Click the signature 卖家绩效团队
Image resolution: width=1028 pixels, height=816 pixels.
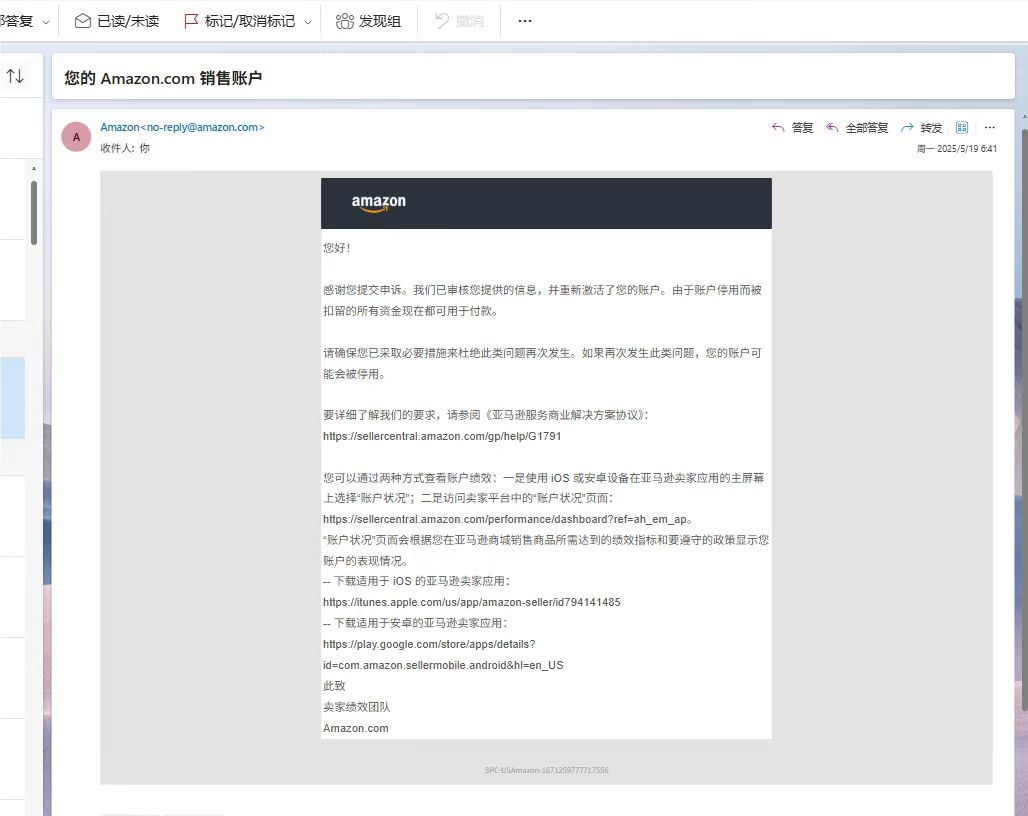pyautogui.click(x=356, y=707)
